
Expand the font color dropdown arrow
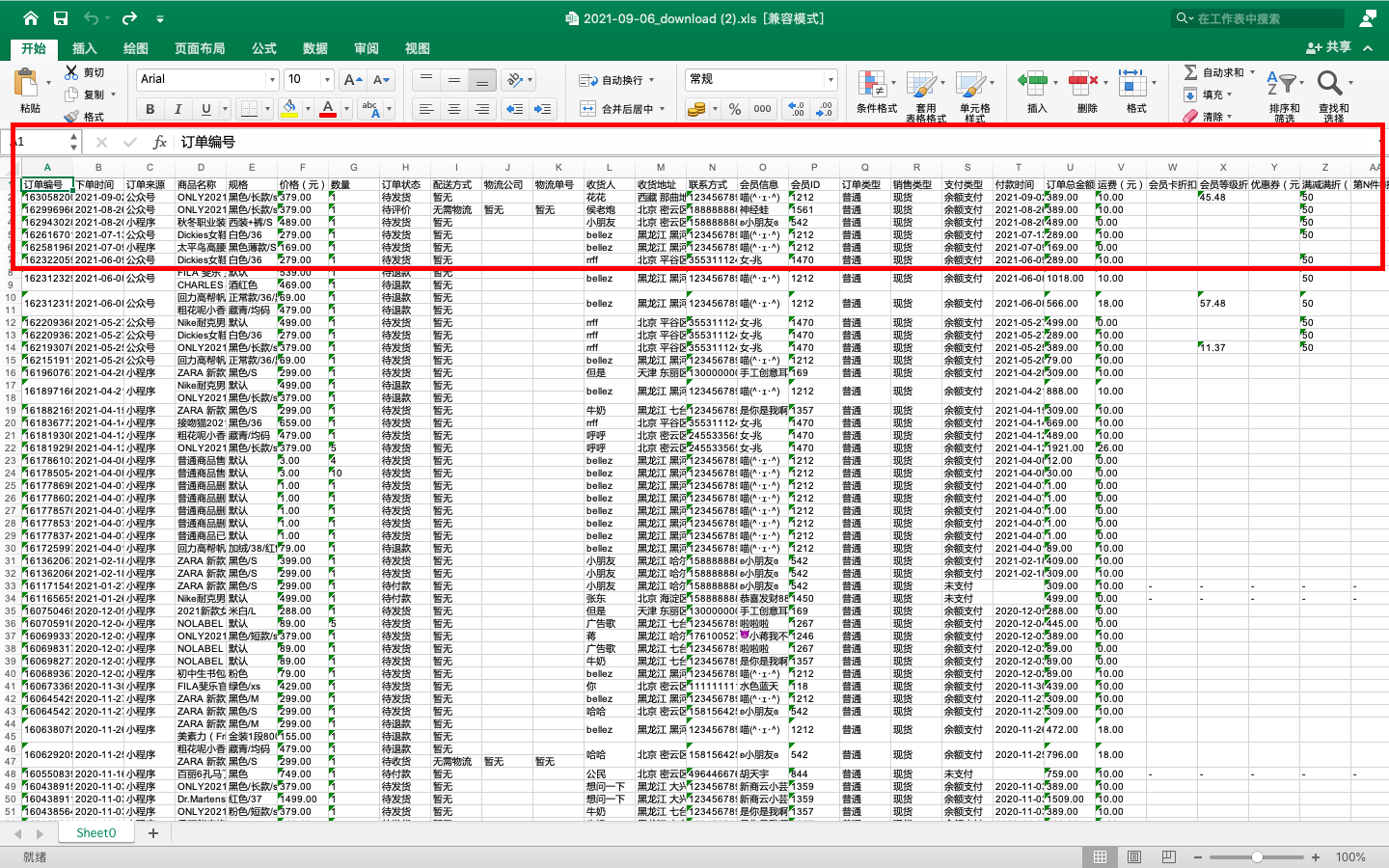click(x=346, y=109)
